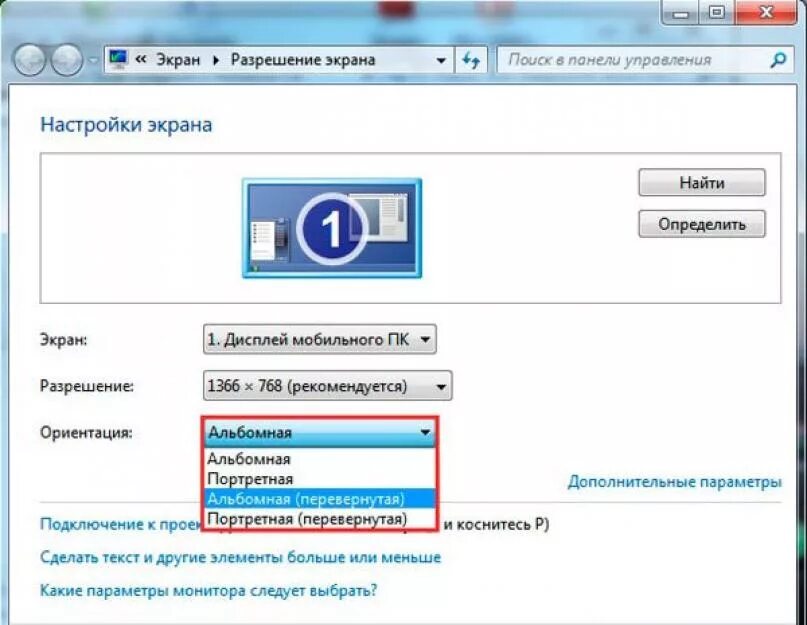Open link Сделать текст и другие элементы больше
Screen dimensions: 807x625
[240, 558]
